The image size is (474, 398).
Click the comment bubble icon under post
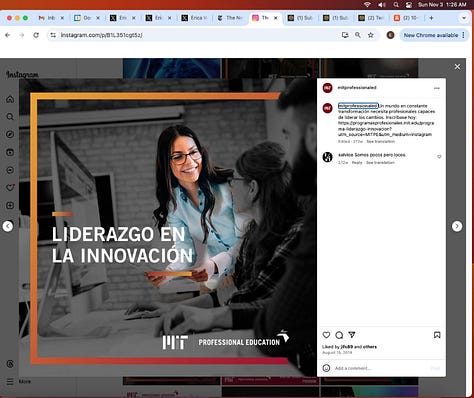339,335
